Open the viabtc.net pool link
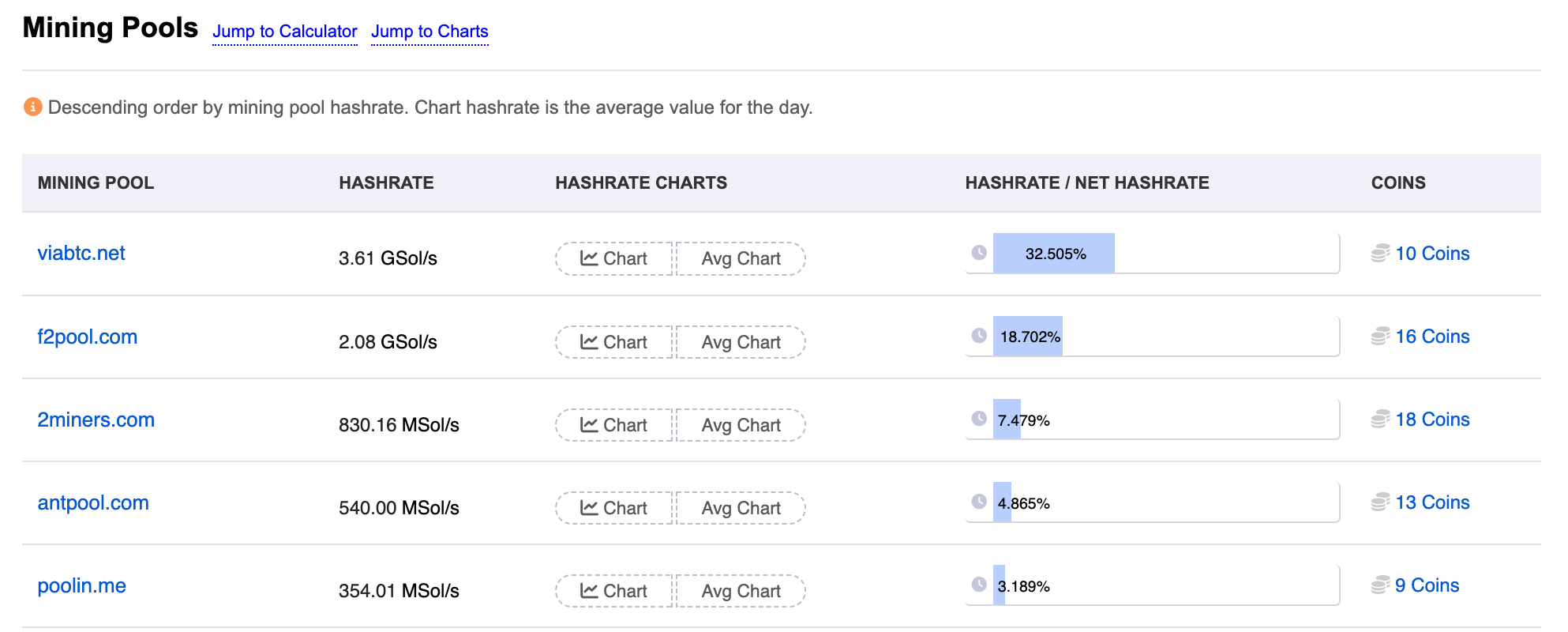Screen dimensions: 1568x632 pos(81,254)
